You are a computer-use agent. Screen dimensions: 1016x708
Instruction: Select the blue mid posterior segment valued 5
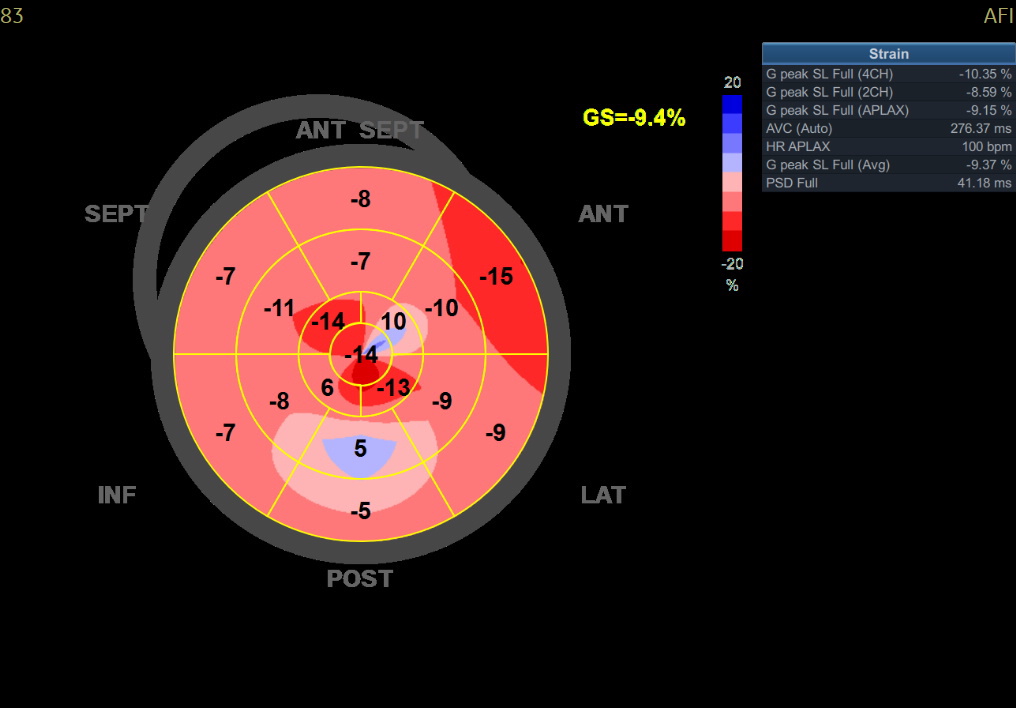[x=360, y=449]
